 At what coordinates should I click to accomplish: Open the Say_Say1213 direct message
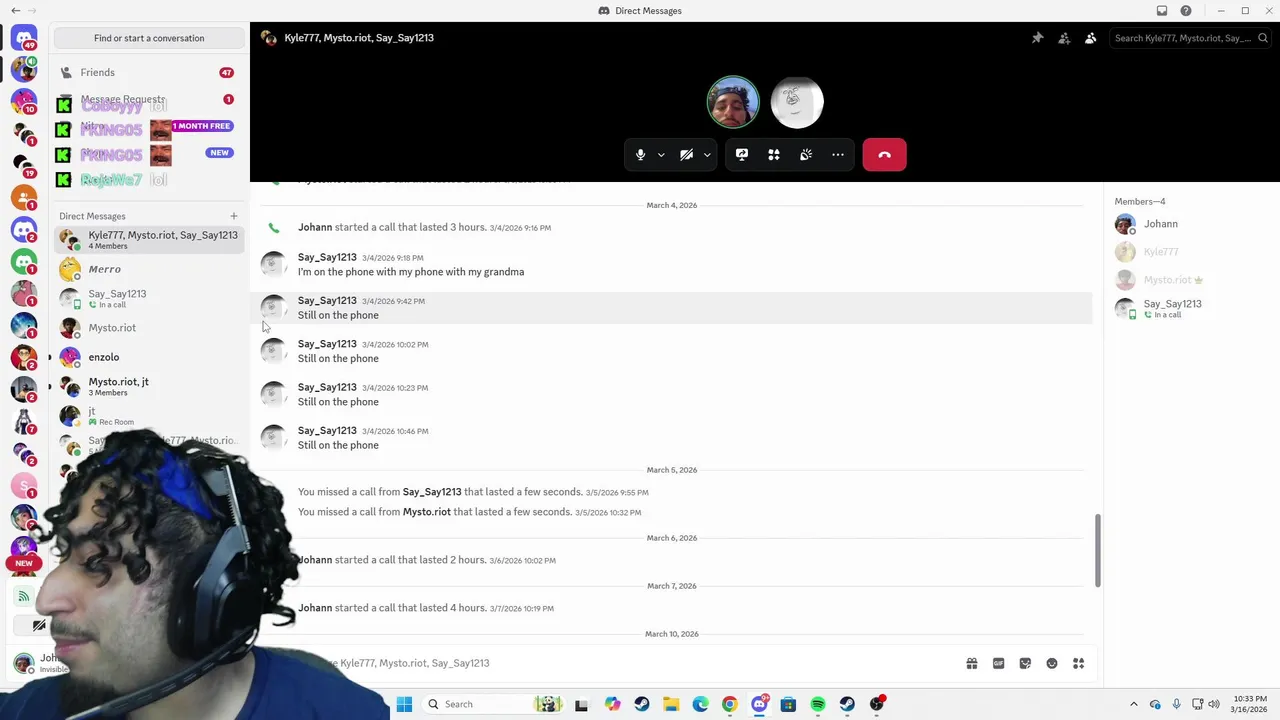[149, 298]
